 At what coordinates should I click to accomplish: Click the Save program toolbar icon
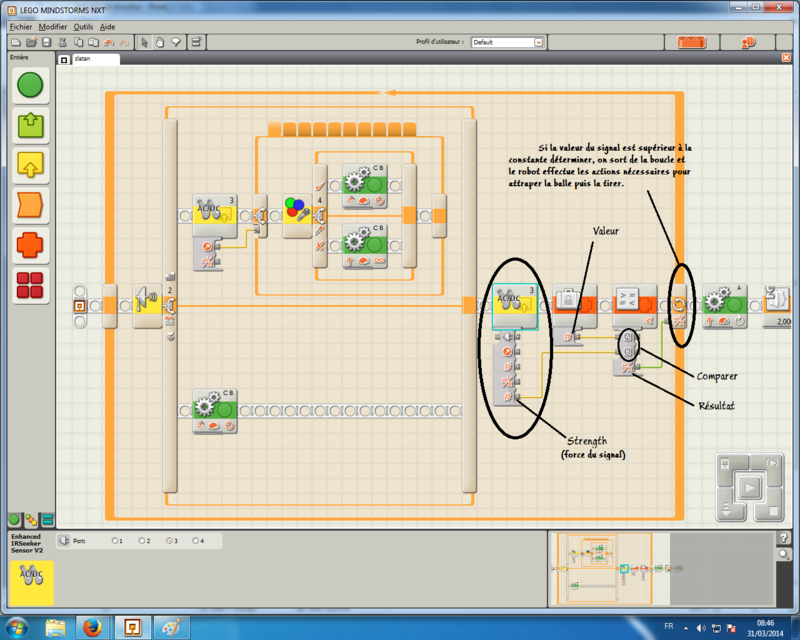coord(47,43)
